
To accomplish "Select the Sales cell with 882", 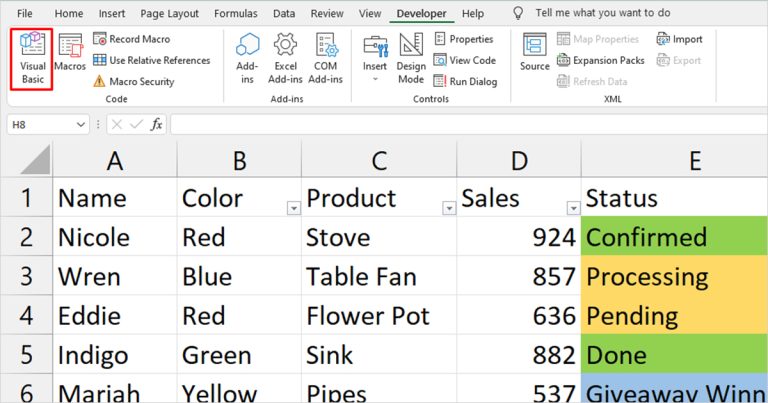I will point(519,355).
